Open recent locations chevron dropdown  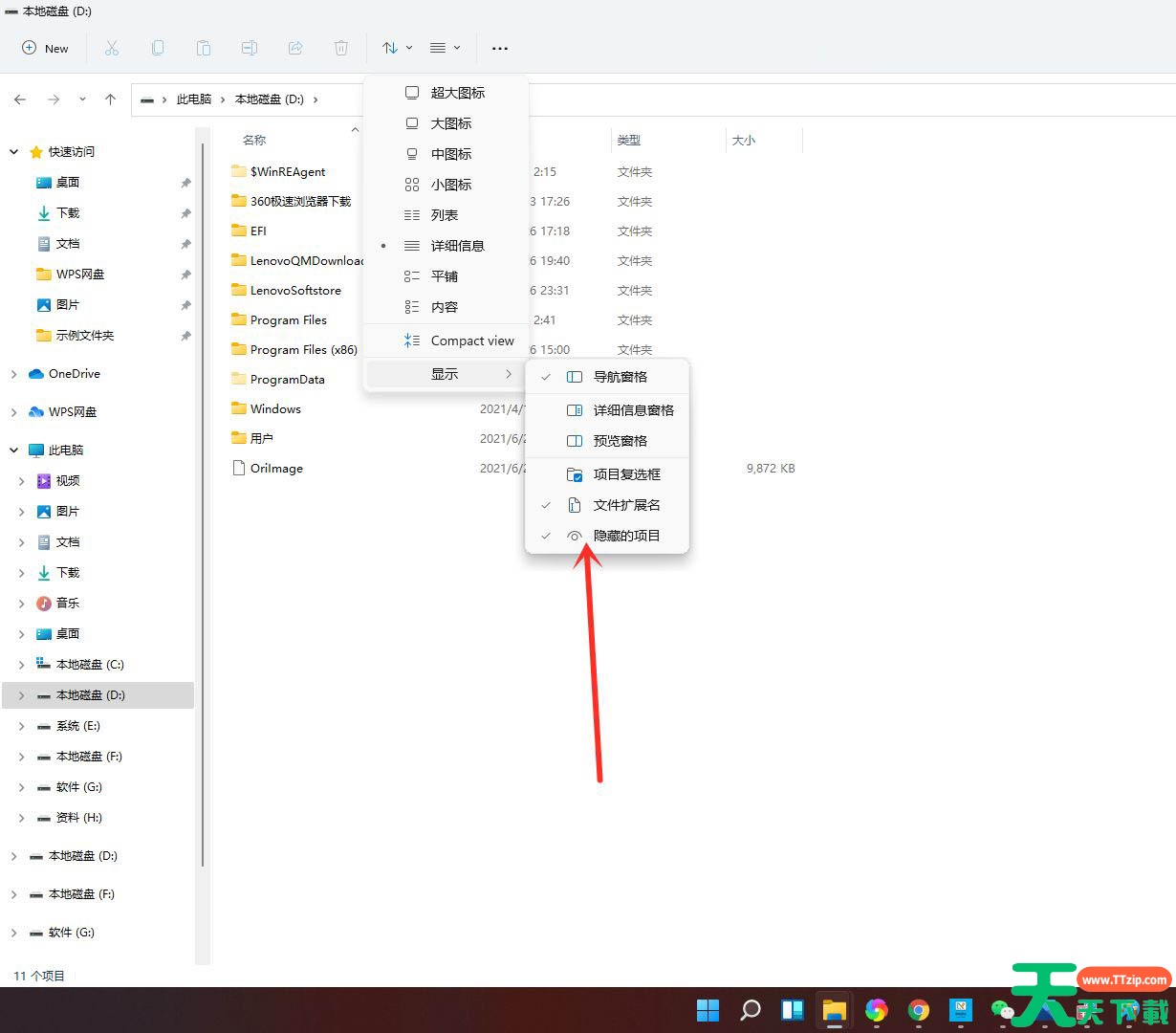[82, 99]
